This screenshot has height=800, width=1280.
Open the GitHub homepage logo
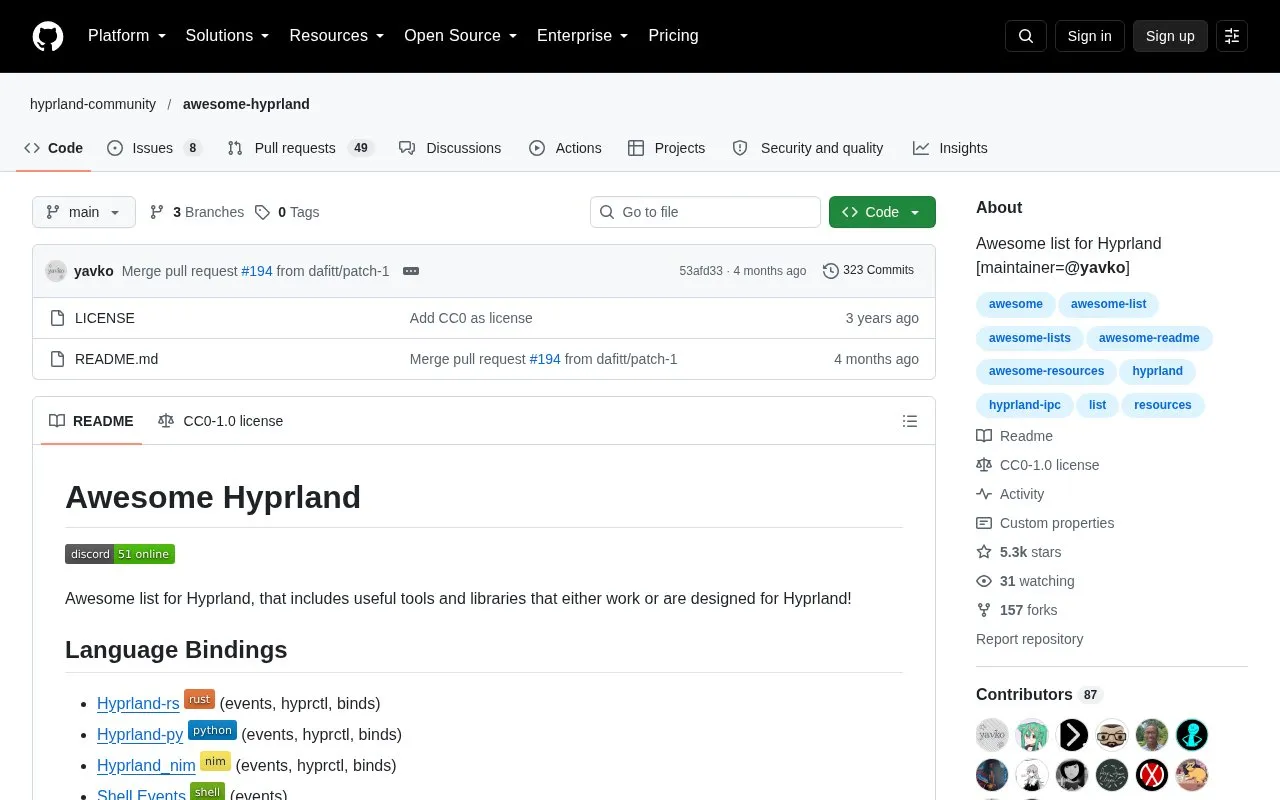coord(48,36)
